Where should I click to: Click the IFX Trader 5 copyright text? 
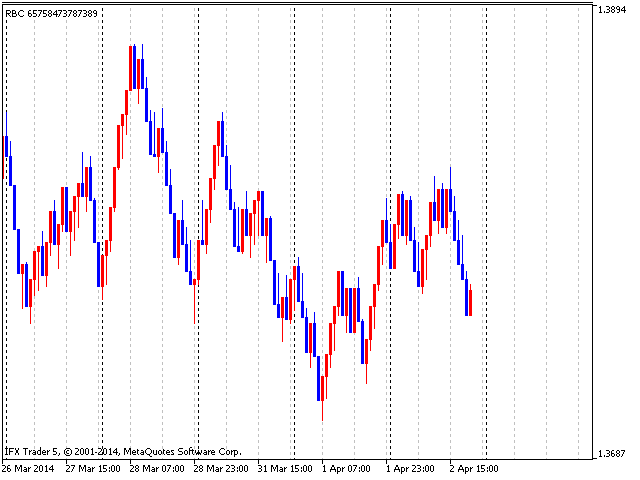click(123, 452)
